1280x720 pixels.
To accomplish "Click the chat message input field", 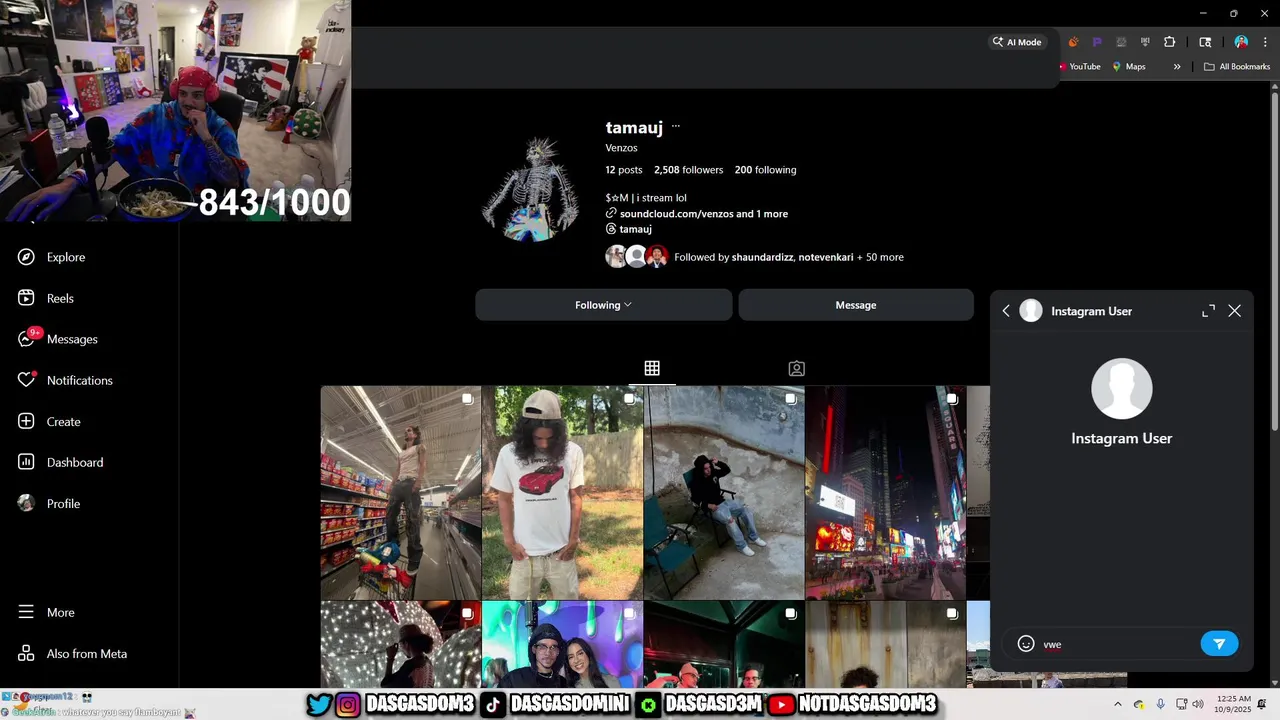I will (x=1118, y=644).
